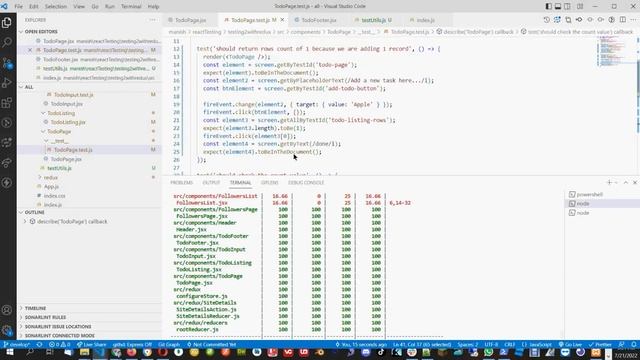
Task: Open Run and Debug view
Action: [7, 83]
